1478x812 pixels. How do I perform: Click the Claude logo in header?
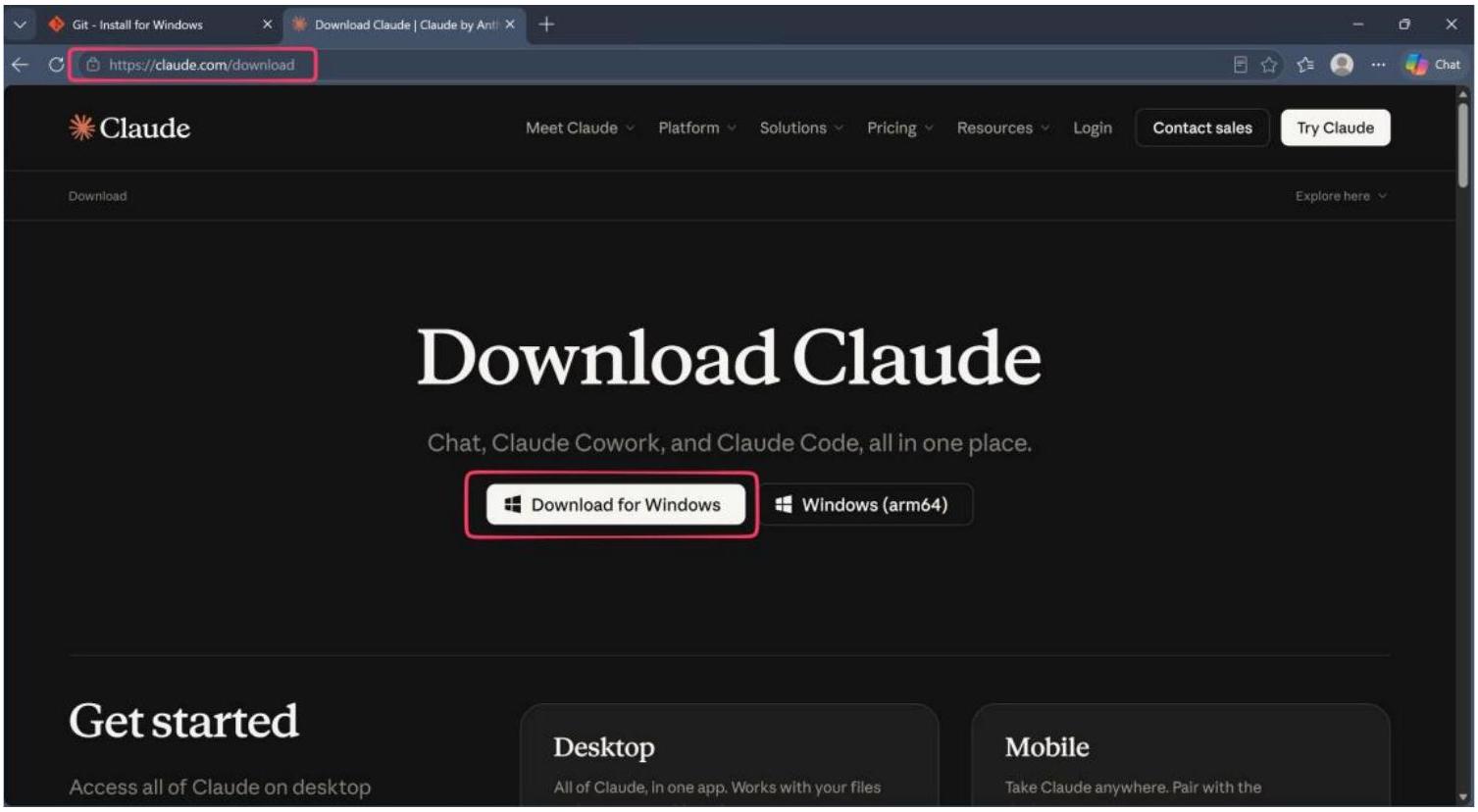(x=129, y=127)
